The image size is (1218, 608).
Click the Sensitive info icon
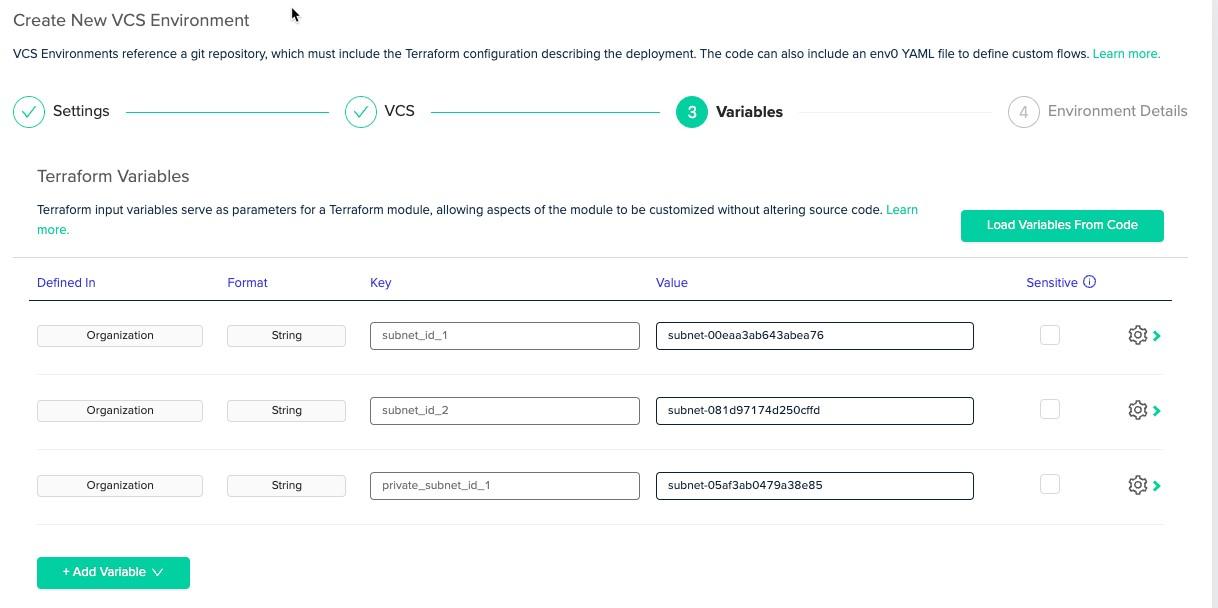tap(1090, 282)
